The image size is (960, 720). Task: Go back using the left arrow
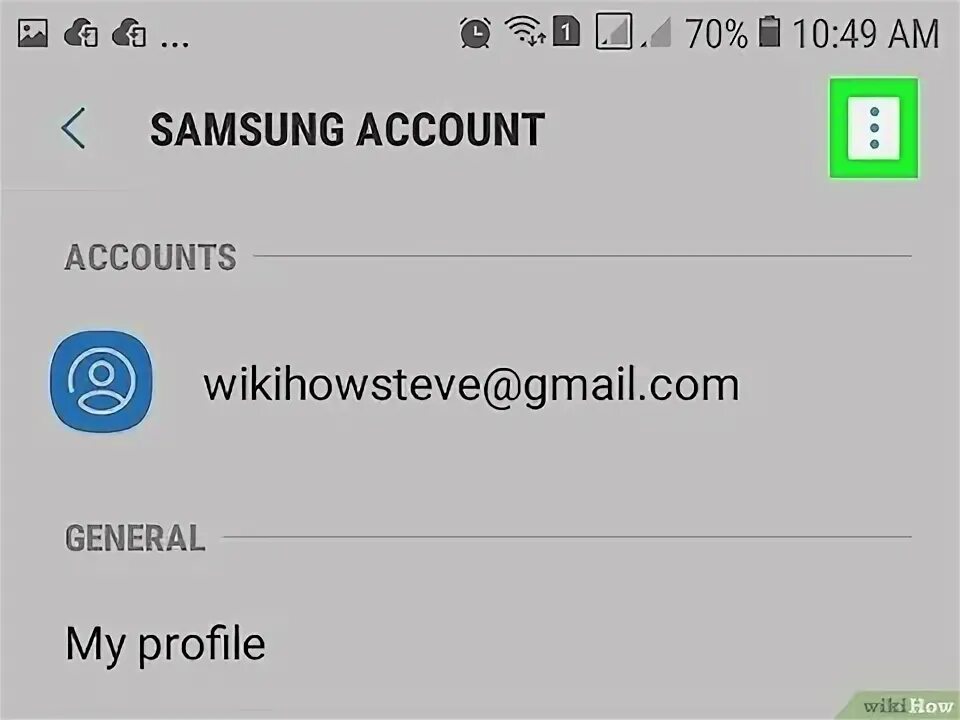(x=73, y=128)
